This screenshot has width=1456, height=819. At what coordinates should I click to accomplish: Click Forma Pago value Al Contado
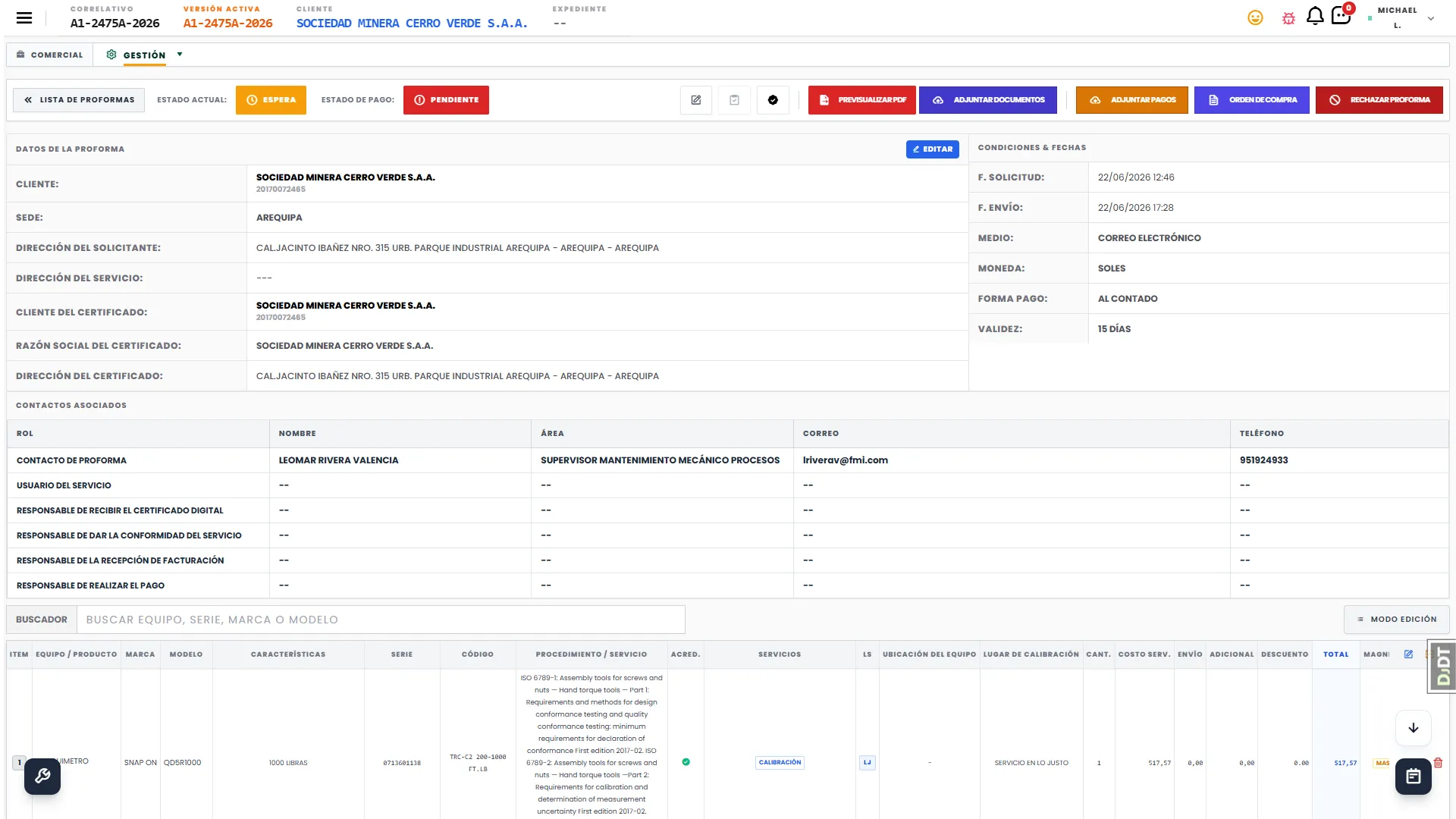point(1128,299)
